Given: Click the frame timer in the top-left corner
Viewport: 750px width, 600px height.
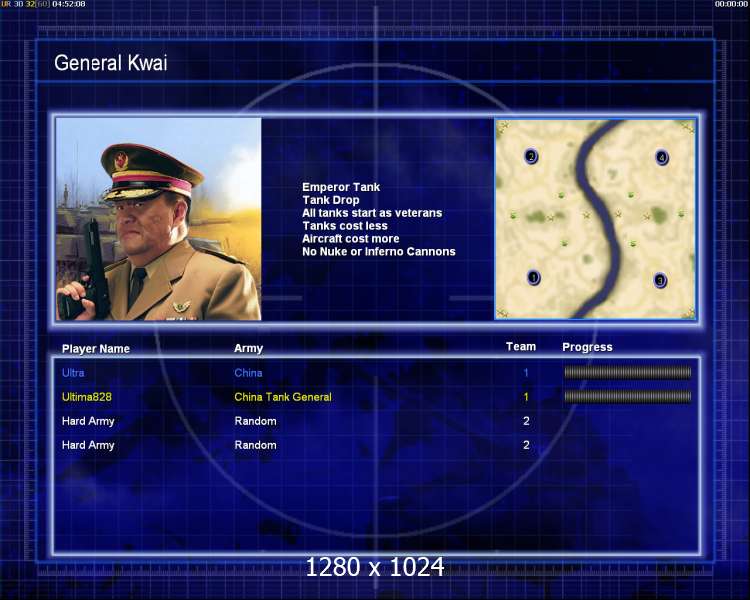Looking at the screenshot, I should click(44, 4).
